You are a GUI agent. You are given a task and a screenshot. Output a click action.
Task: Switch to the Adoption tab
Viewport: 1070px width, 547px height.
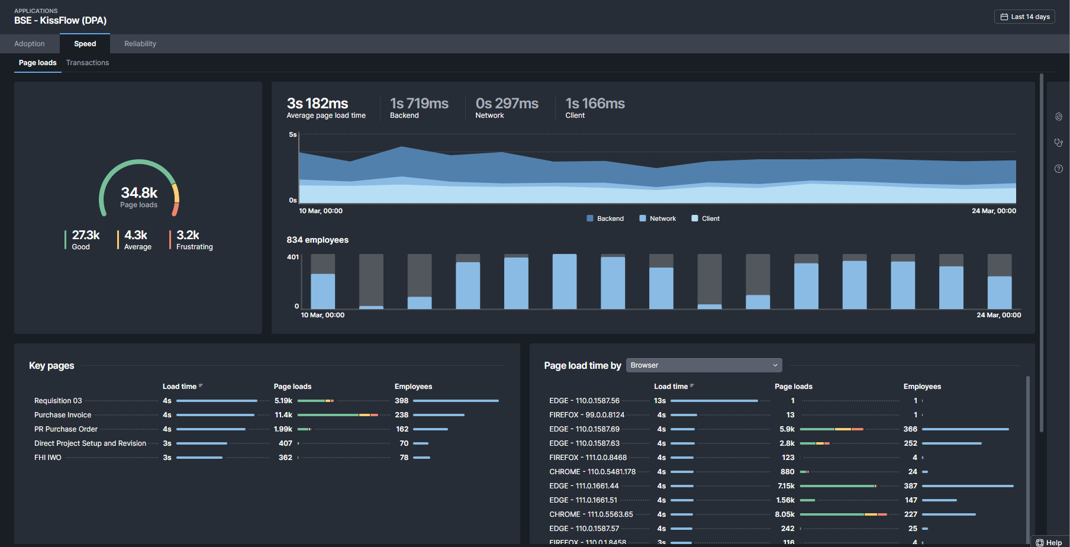coord(29,44)
